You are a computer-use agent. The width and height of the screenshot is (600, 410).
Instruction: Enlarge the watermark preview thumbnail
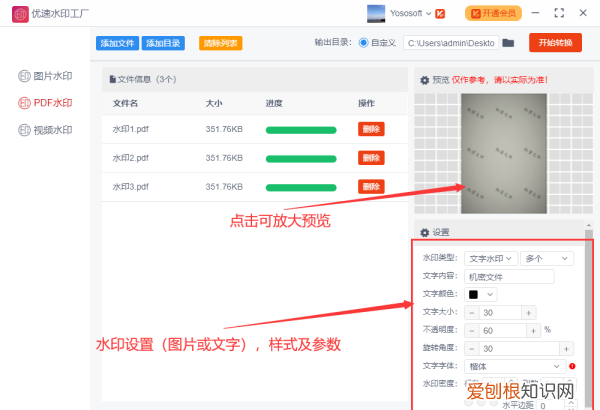pos(504,154)
